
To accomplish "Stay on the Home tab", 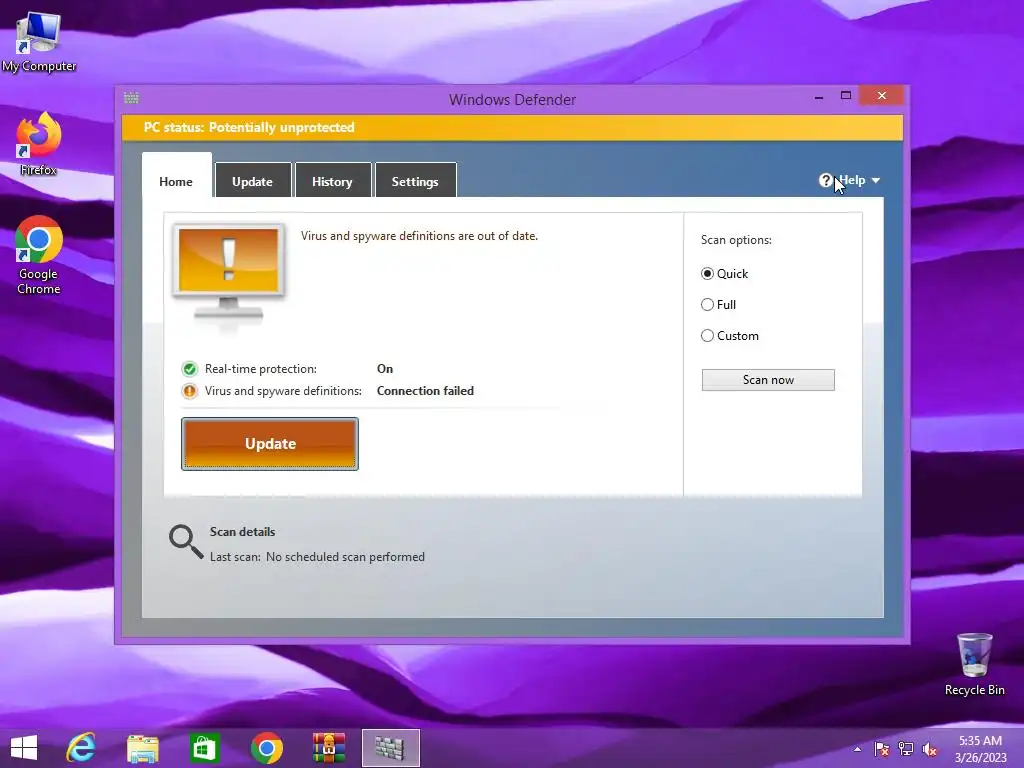I will (x=176, y=176).
